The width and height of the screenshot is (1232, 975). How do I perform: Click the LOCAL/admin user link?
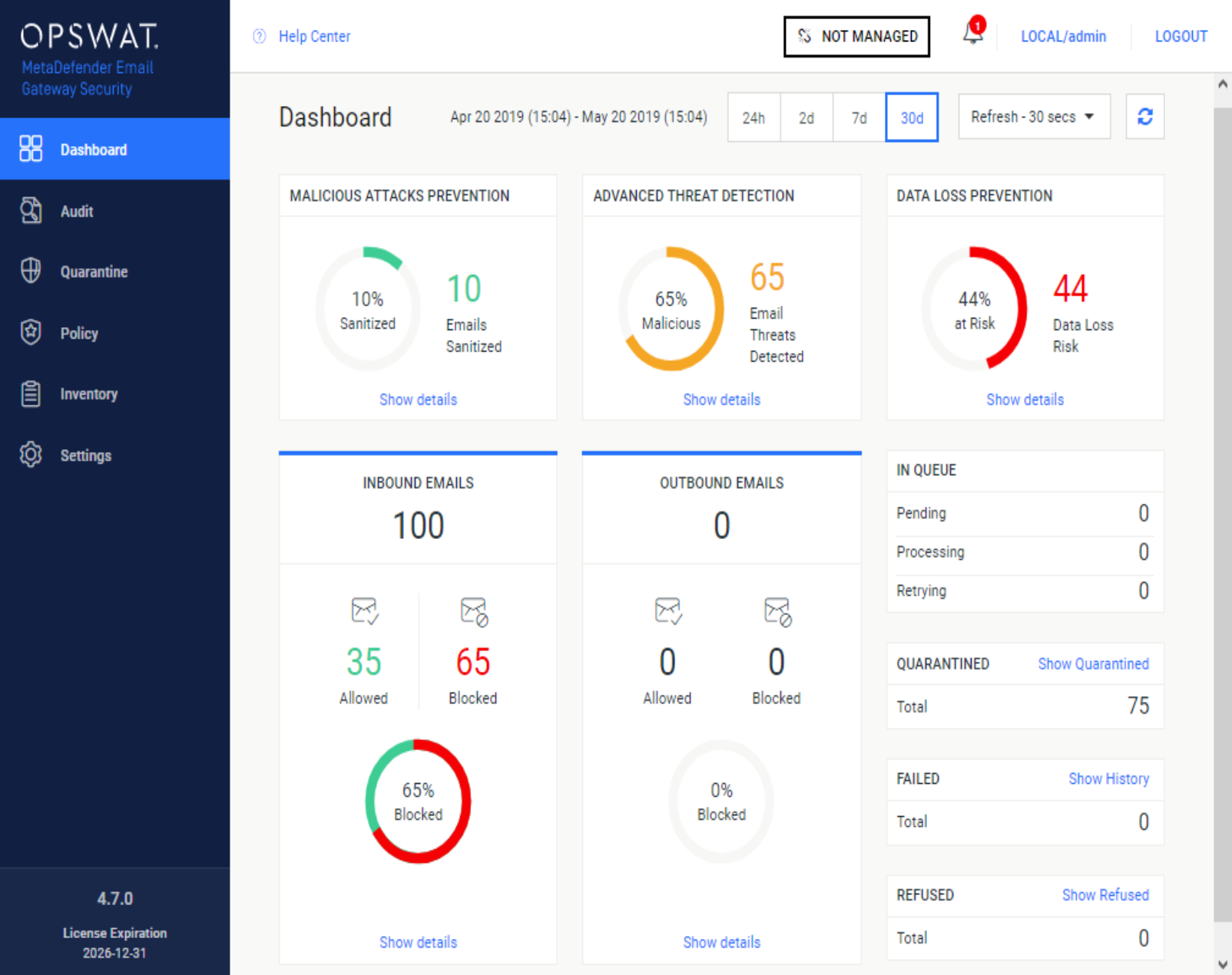click(1063, 36)
